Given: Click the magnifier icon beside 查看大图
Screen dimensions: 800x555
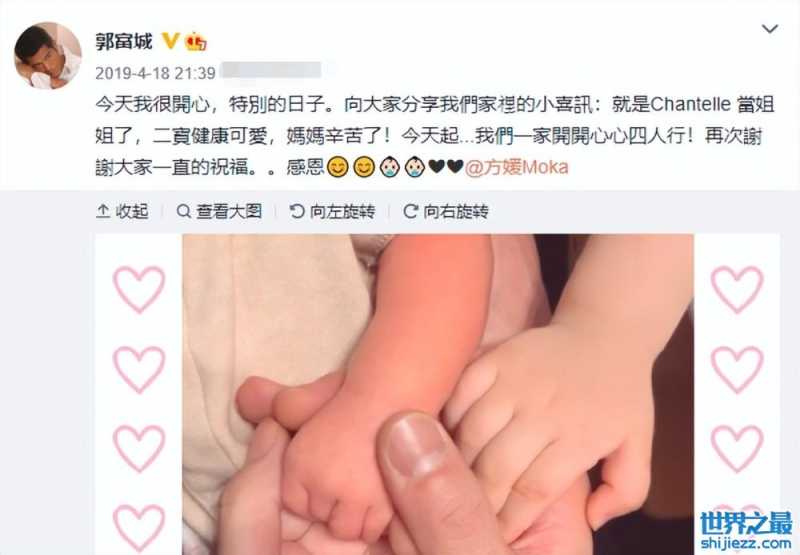Looking at the screenshot, I should [x=183, y=211].
